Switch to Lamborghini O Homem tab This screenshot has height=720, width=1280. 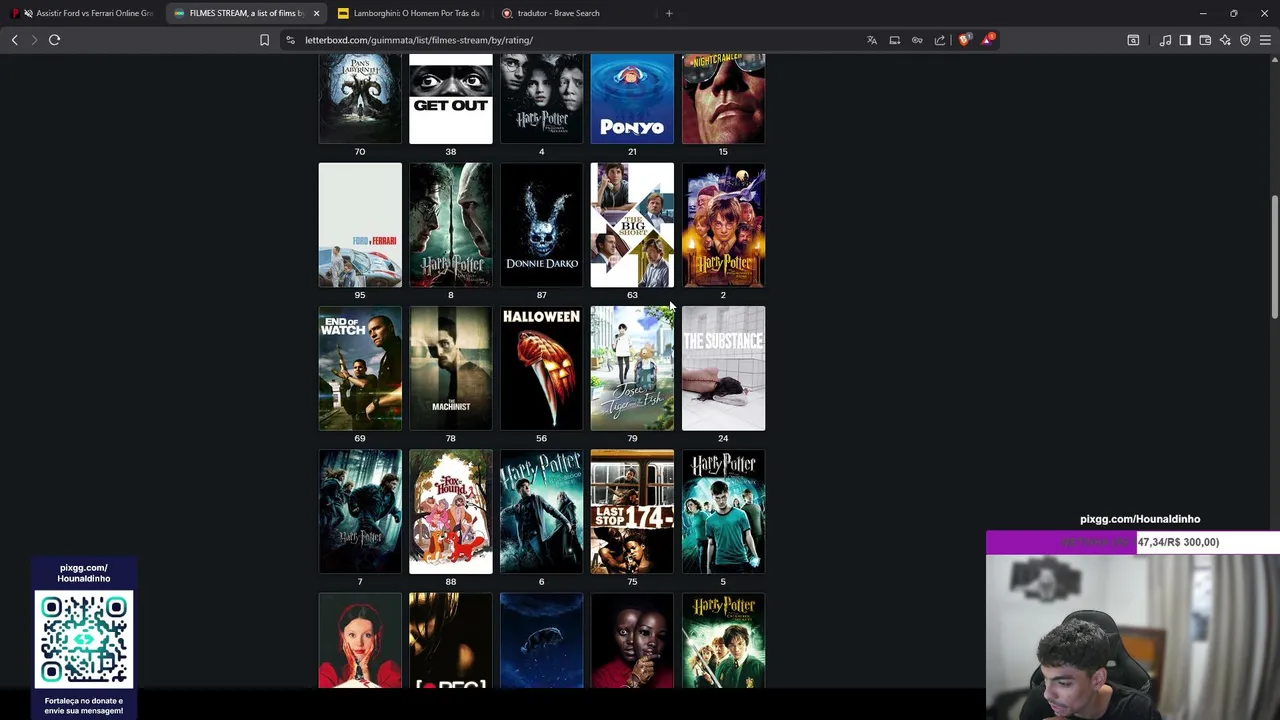[410, 13]
